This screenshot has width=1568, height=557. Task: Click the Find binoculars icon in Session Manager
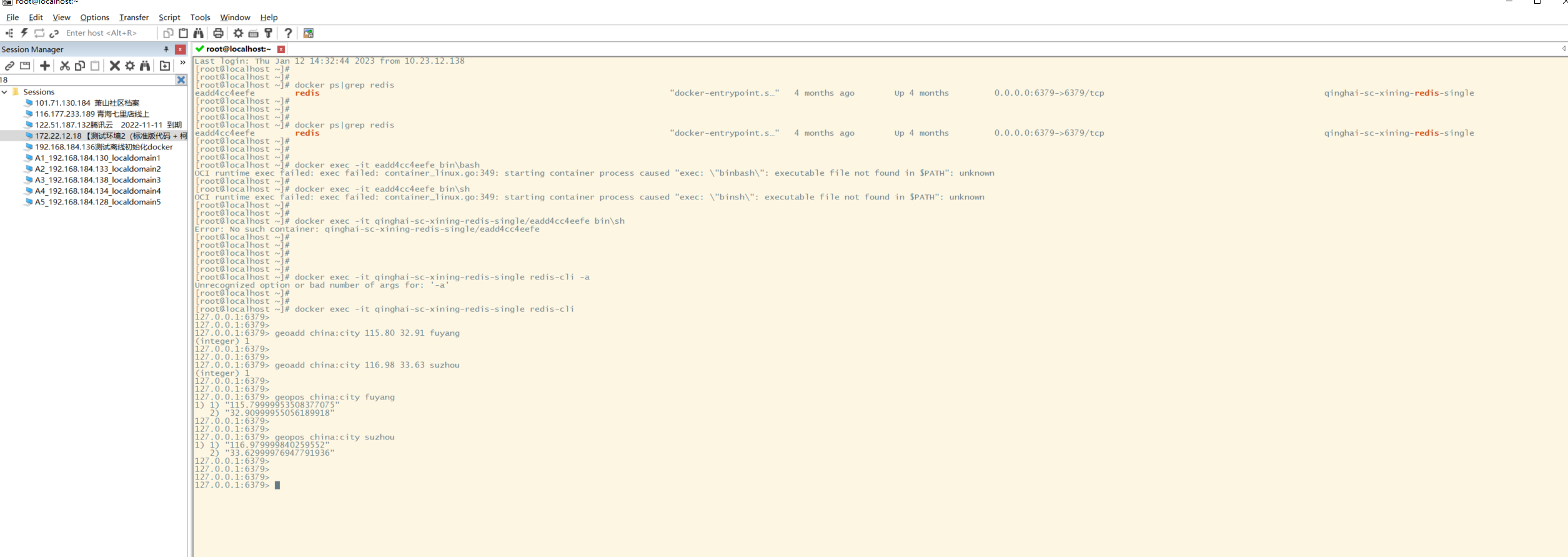pos(145,66)
